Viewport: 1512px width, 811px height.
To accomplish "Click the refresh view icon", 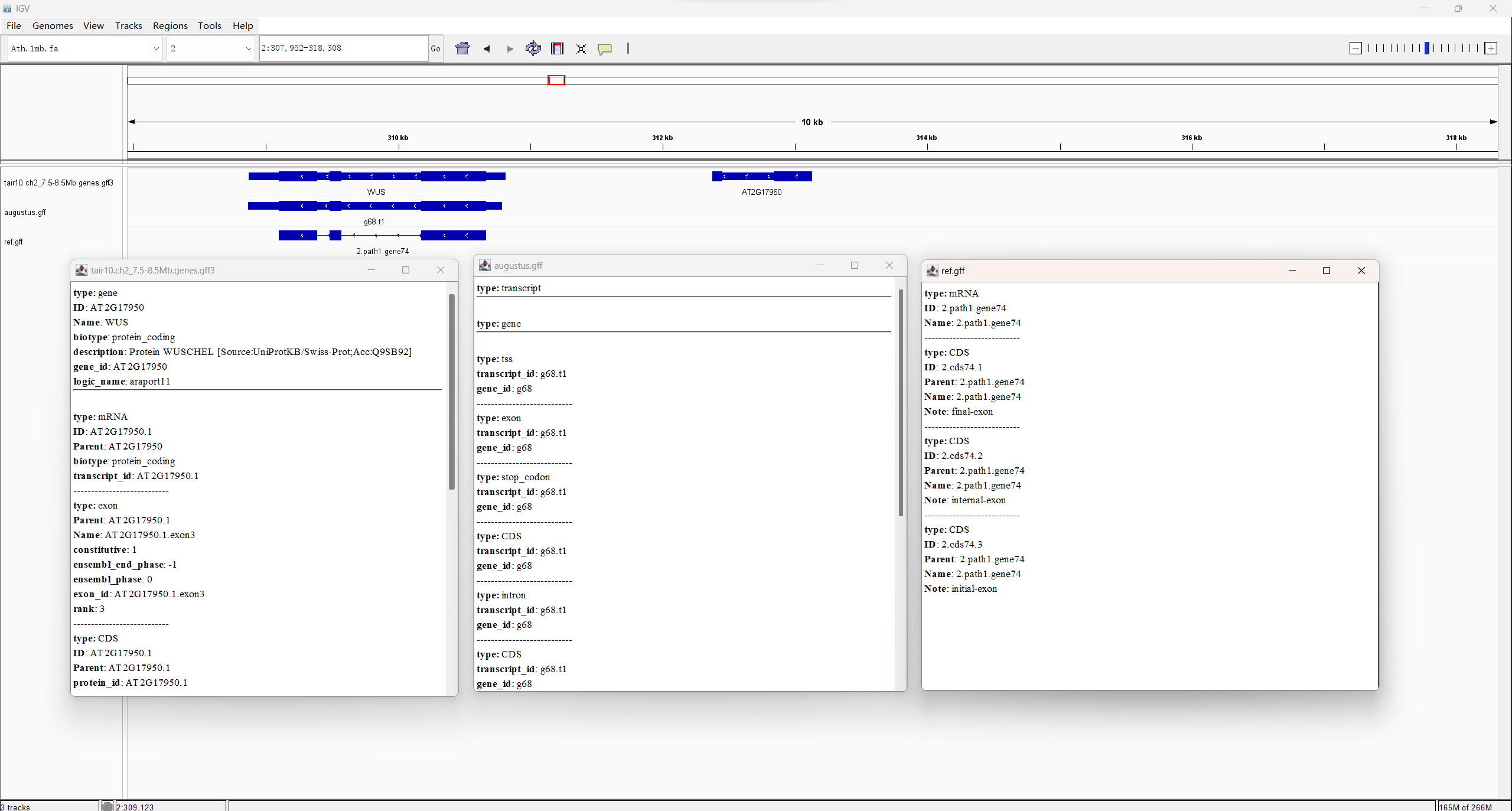I will coord(533,48).
